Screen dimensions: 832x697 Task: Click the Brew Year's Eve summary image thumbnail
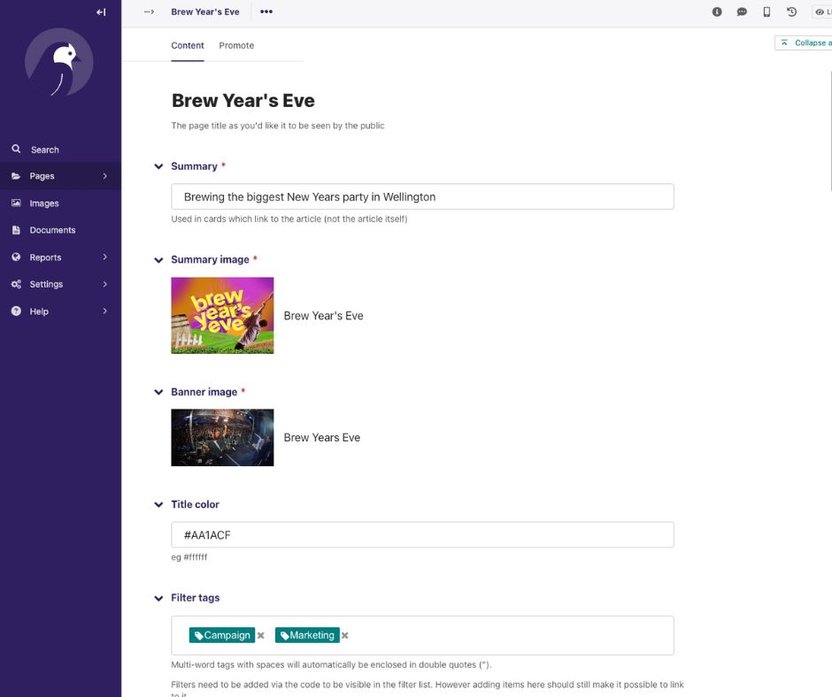tap(222, 315)
